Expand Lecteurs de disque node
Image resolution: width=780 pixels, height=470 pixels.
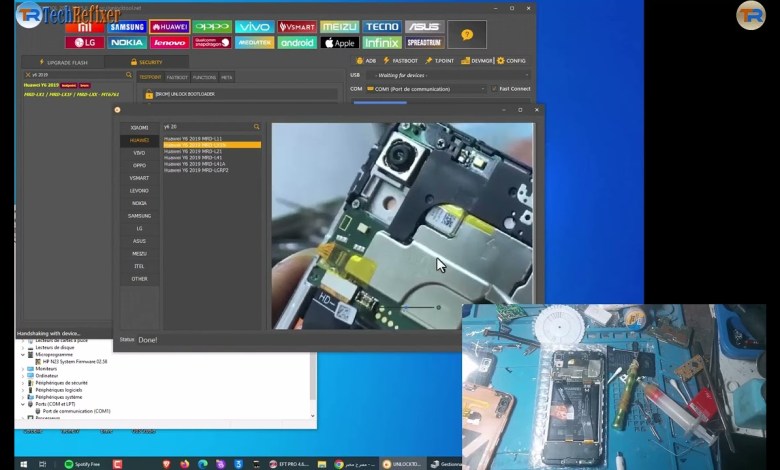(23, 348)
